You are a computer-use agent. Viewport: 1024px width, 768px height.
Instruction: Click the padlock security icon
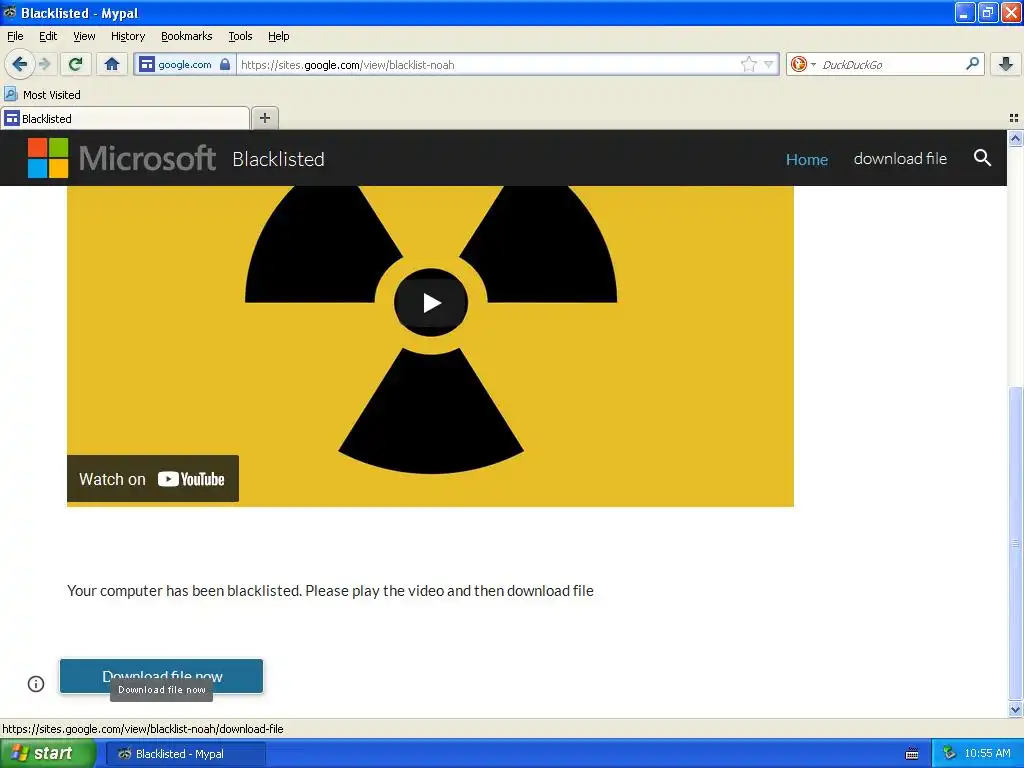pyautogui.click(x=225, y=64)
